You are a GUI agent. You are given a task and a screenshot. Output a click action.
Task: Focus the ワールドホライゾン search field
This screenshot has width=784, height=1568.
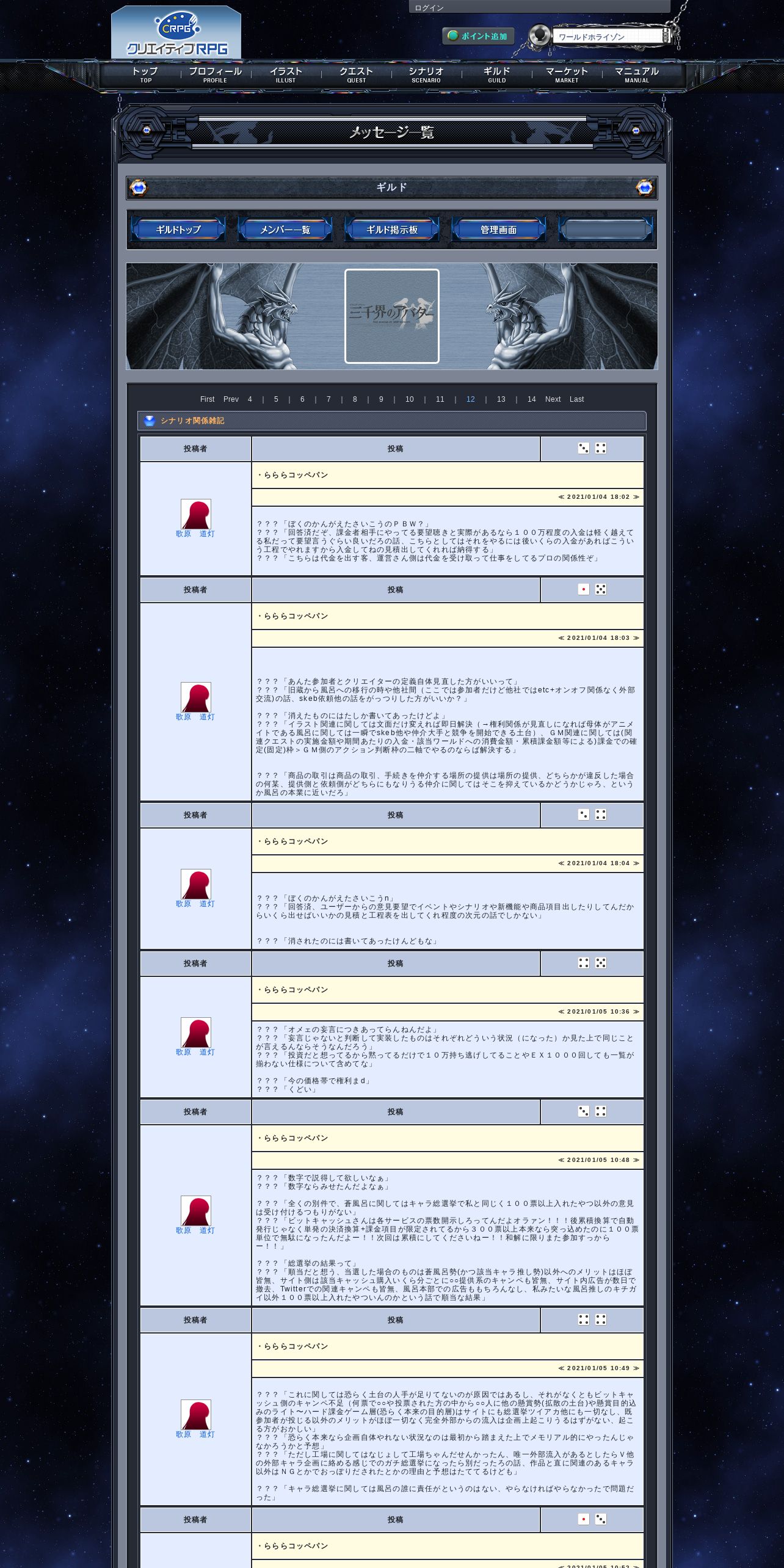point(609,37)
